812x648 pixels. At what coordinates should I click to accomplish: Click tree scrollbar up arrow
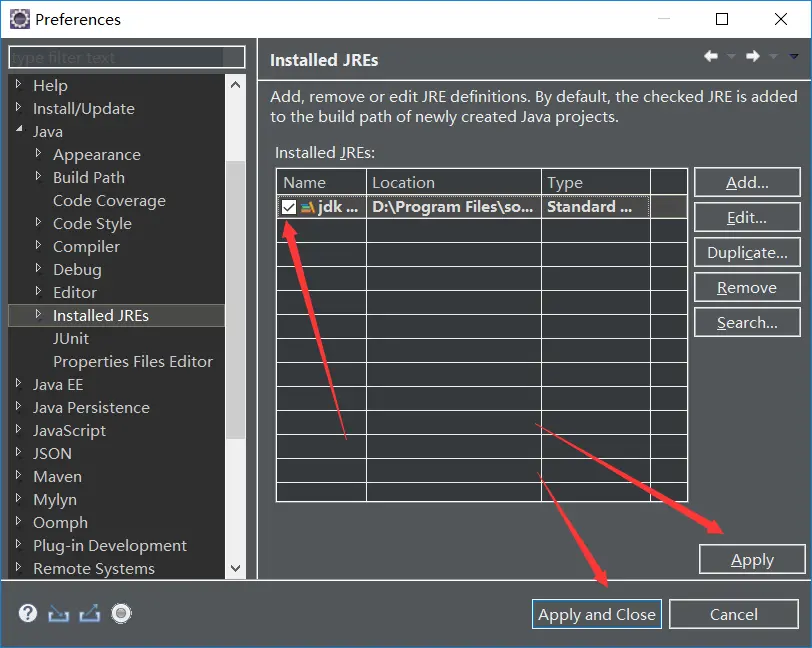tap(236, 84)
